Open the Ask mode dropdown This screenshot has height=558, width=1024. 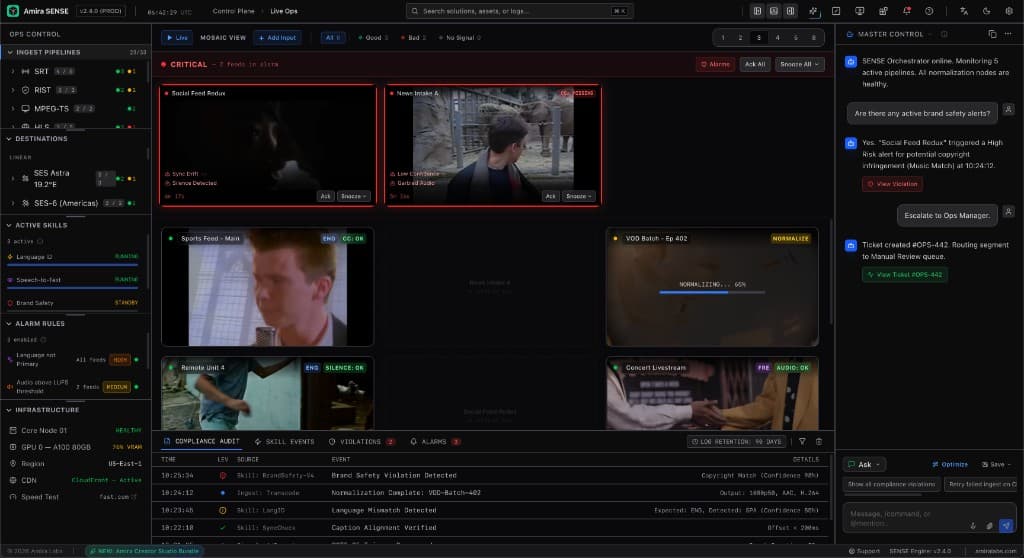(x=864, y=465)
